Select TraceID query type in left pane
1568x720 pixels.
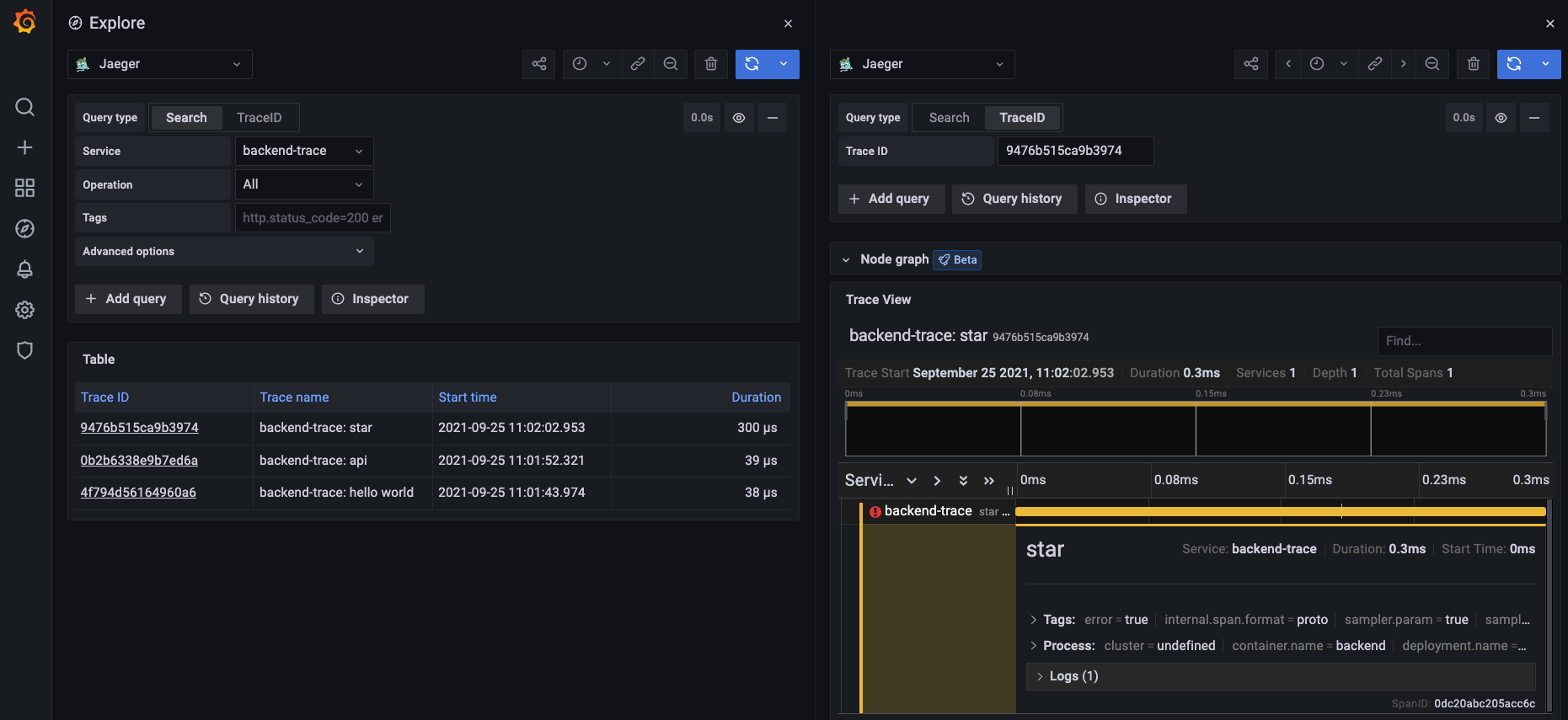click(x=260, y=118)
